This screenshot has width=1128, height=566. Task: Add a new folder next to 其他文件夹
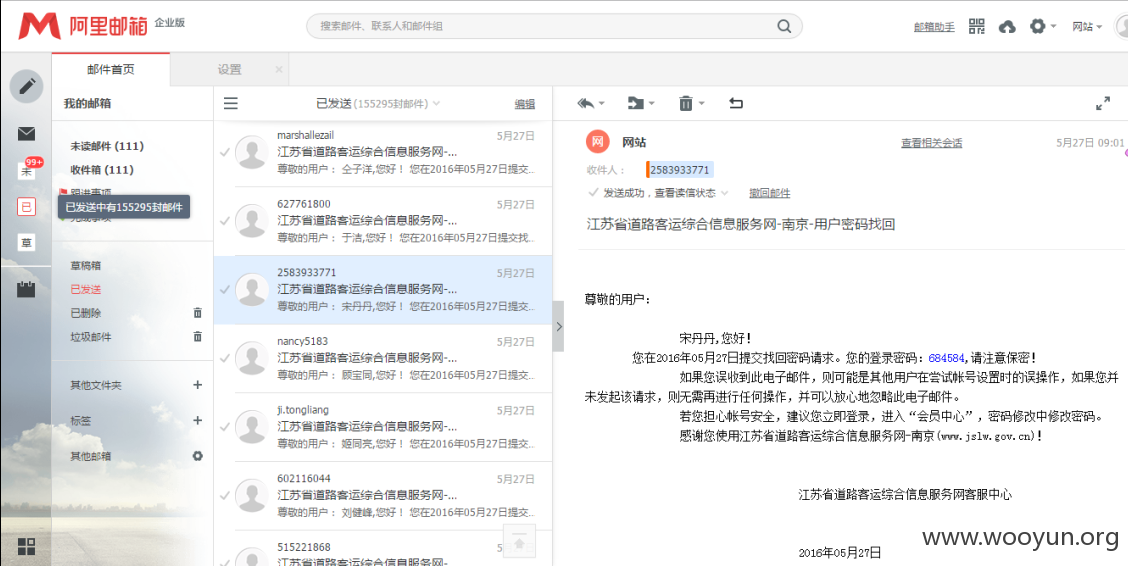point(198,385)
